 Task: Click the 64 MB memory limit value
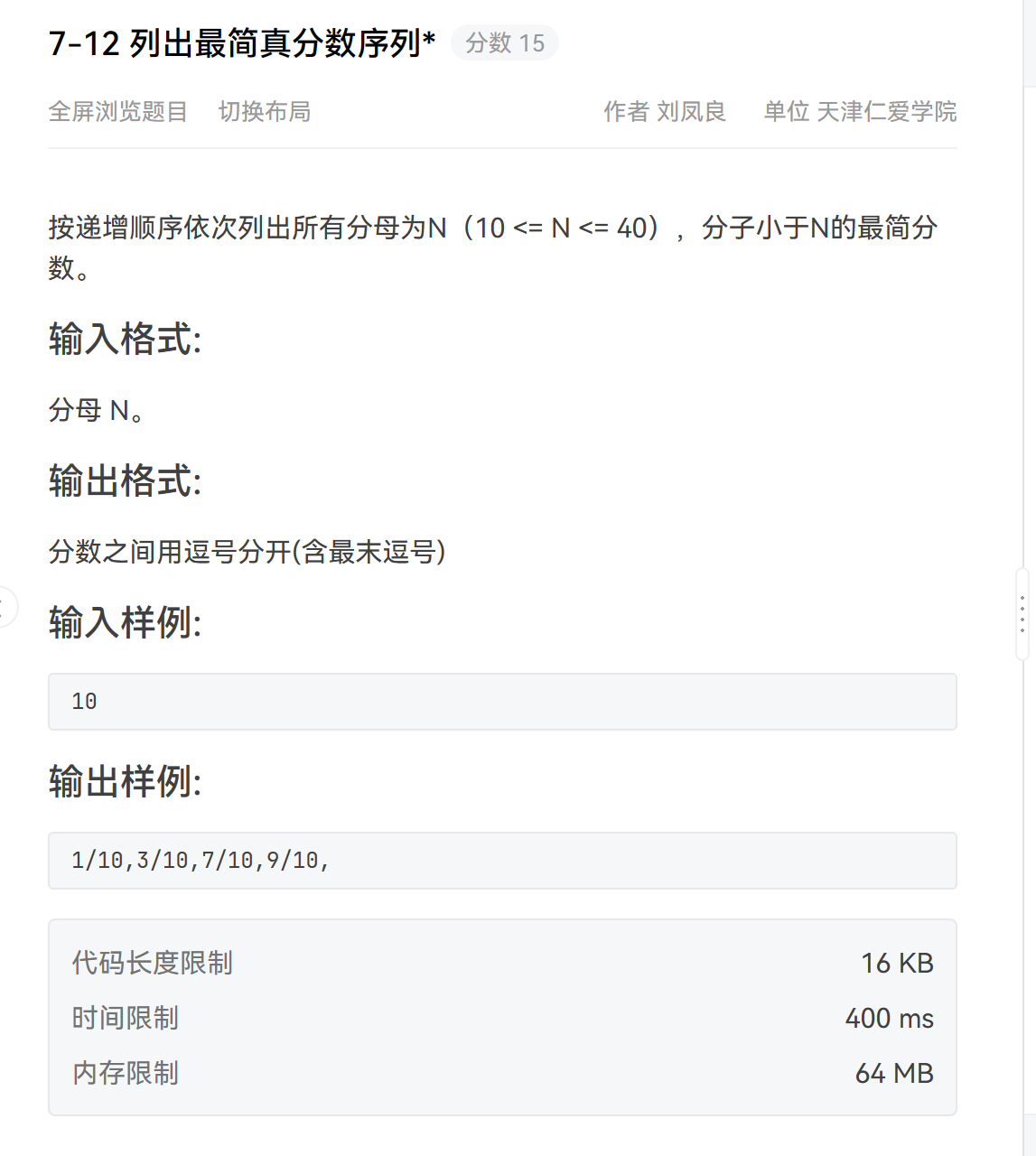893,1073
